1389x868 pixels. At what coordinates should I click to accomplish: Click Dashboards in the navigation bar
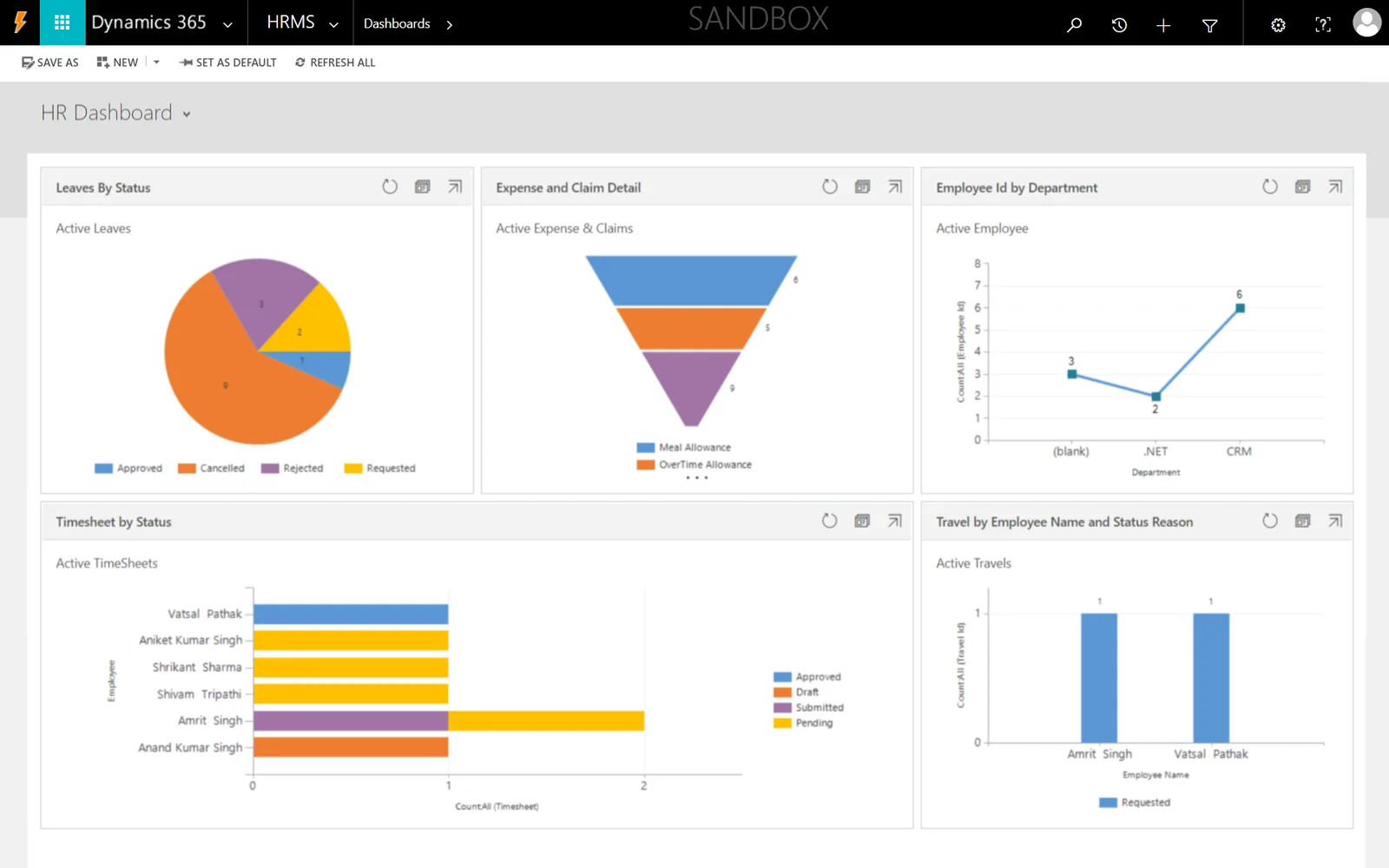(x=397, y=23)
